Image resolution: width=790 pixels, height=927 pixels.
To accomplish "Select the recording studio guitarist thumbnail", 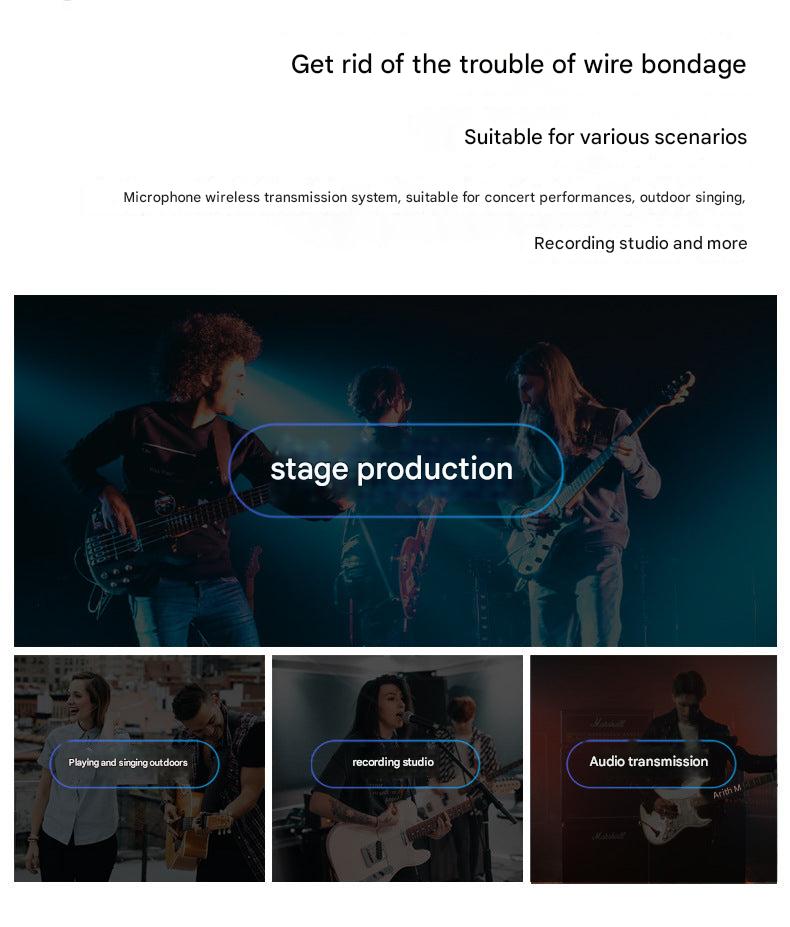I will click(x=397, y=768).
